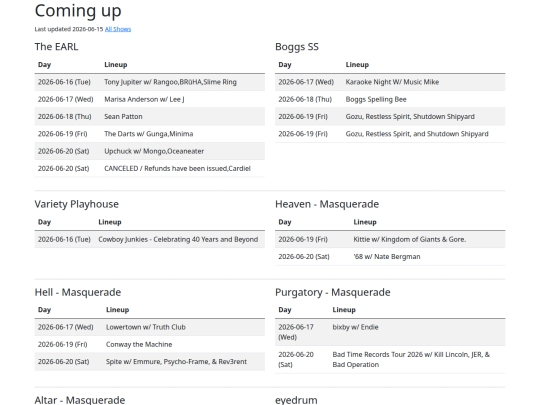Open the All Shows link

(x=118, y=29)
